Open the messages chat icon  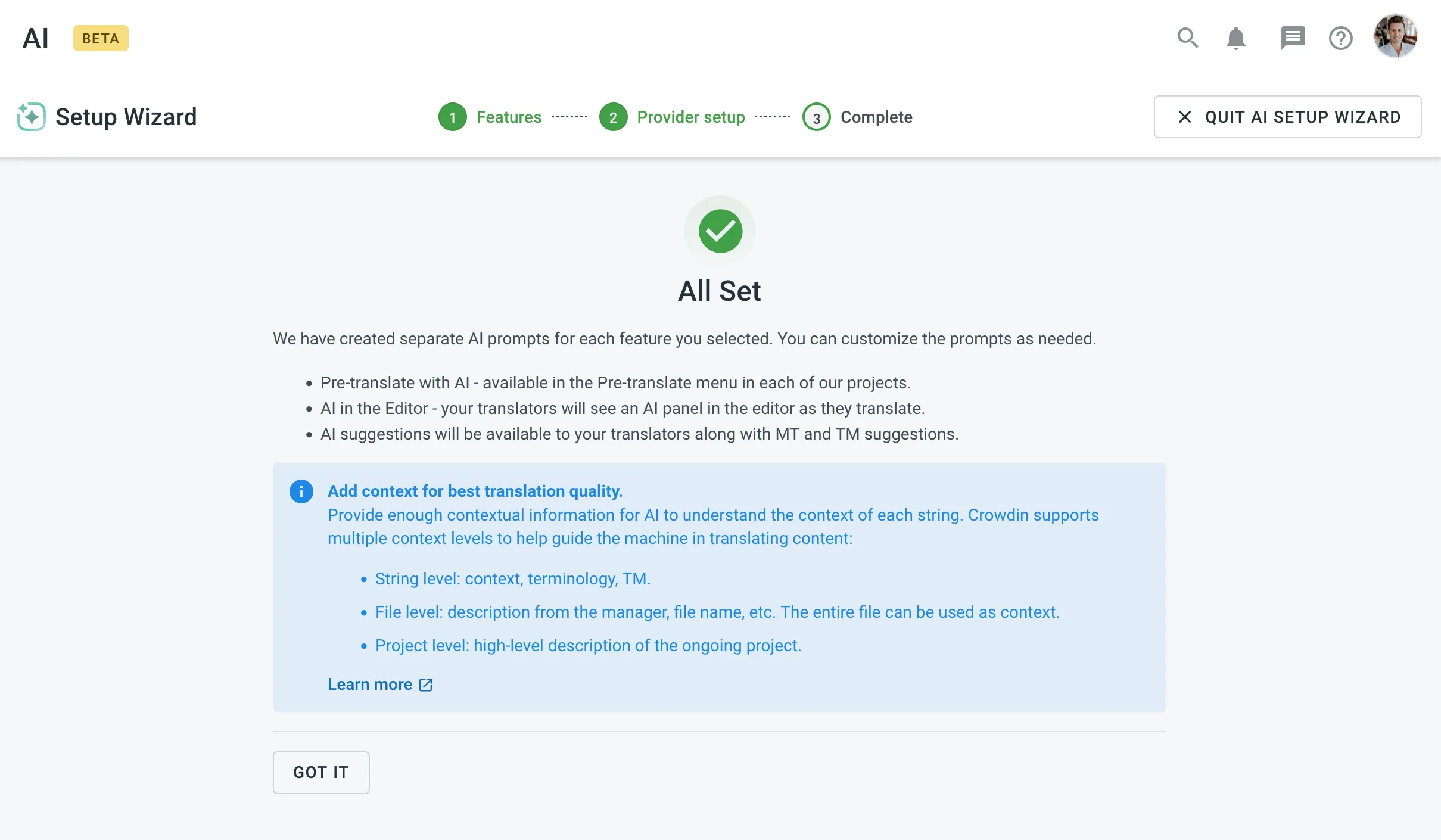1293,38
